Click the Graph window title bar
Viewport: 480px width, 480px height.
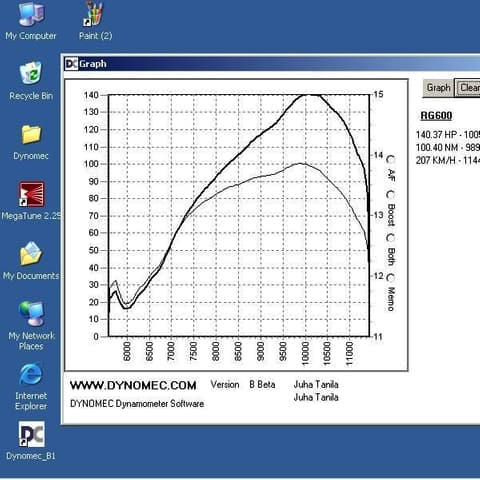point(272,63)
